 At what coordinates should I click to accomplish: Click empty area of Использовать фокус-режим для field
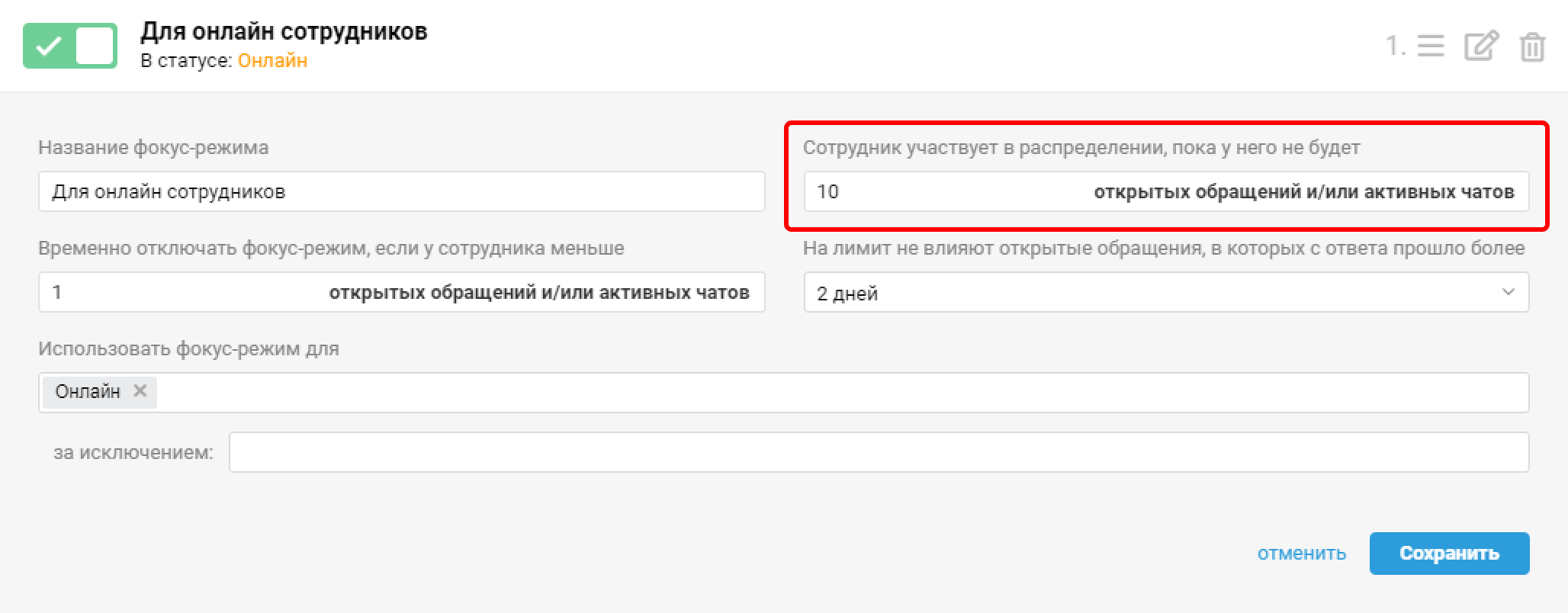(839, 393)
